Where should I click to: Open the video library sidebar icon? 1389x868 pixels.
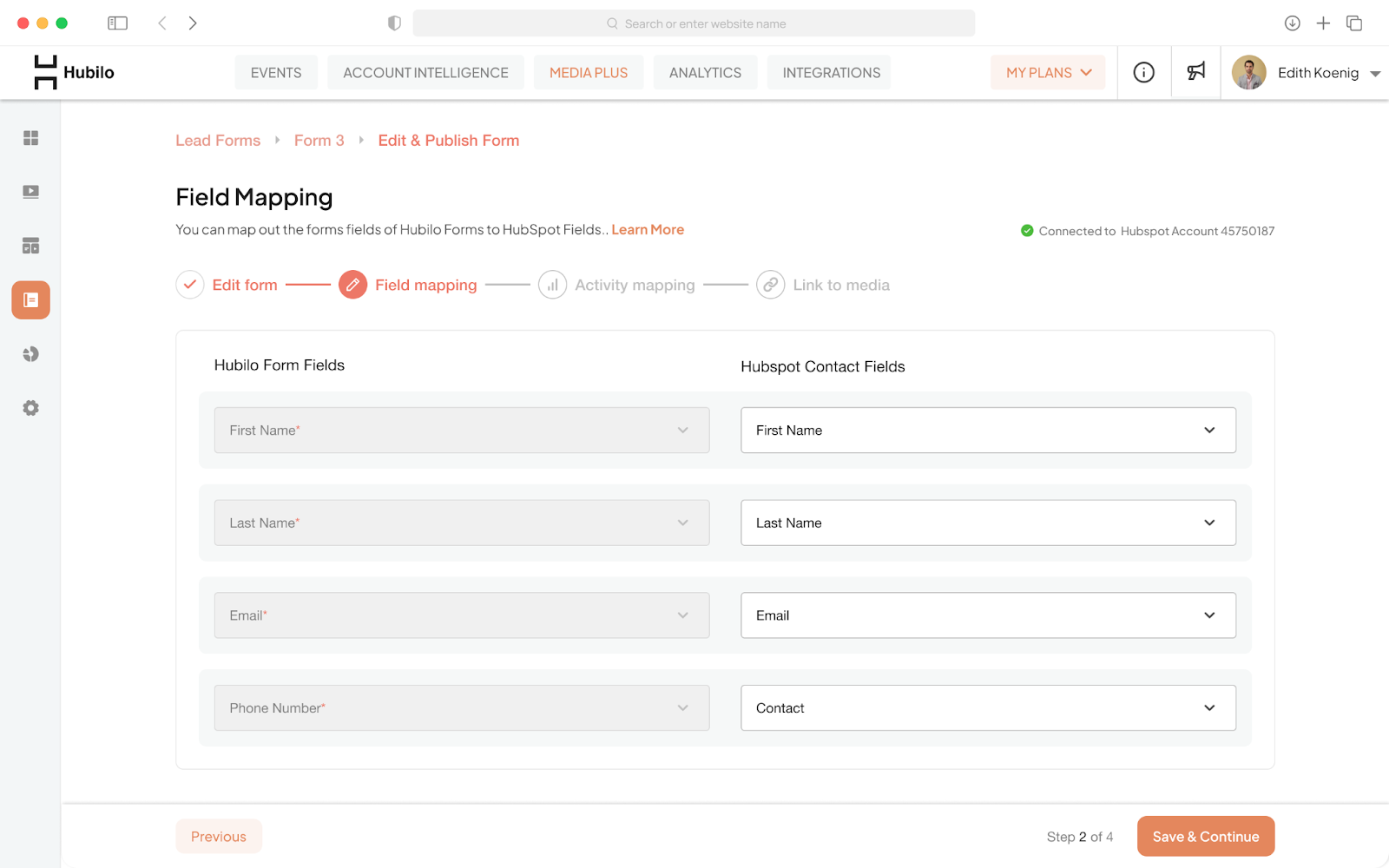[30, 192]
